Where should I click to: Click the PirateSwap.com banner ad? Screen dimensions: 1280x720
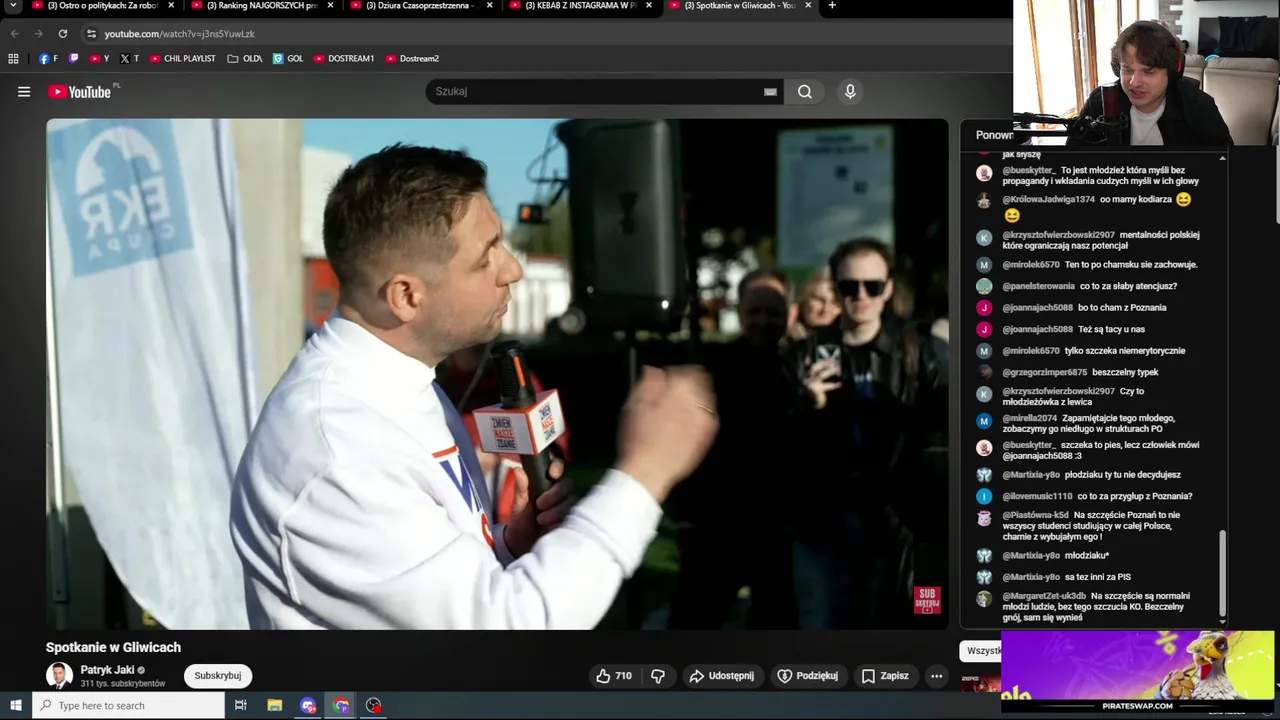click(x=1138, y=671)
